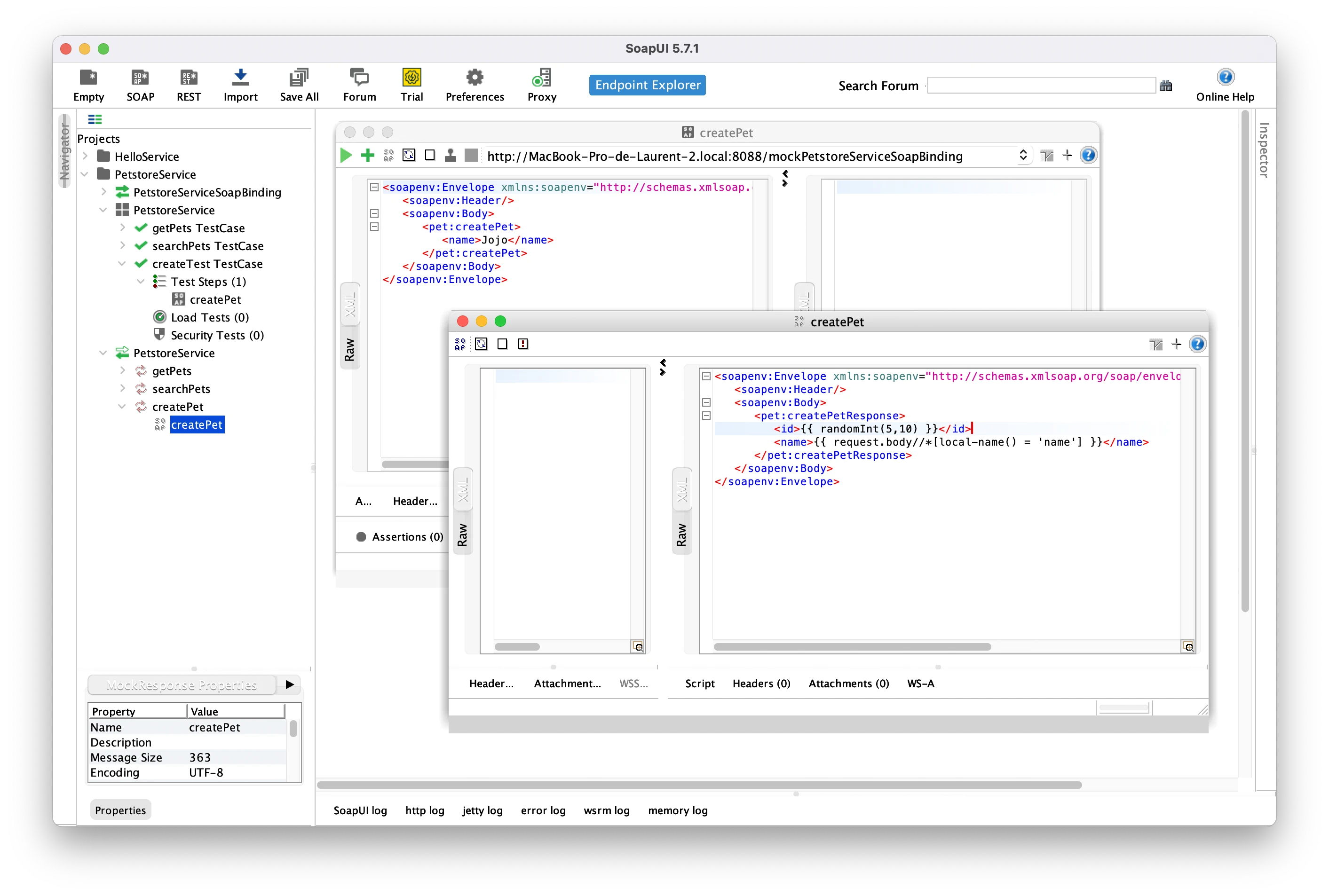Switch to the Script tab
1329x896 pixels.
700,684
